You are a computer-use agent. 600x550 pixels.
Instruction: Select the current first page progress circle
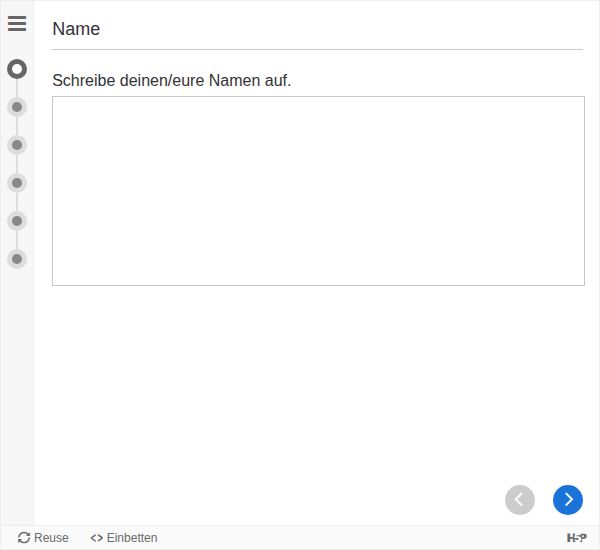tap(17, 69)
